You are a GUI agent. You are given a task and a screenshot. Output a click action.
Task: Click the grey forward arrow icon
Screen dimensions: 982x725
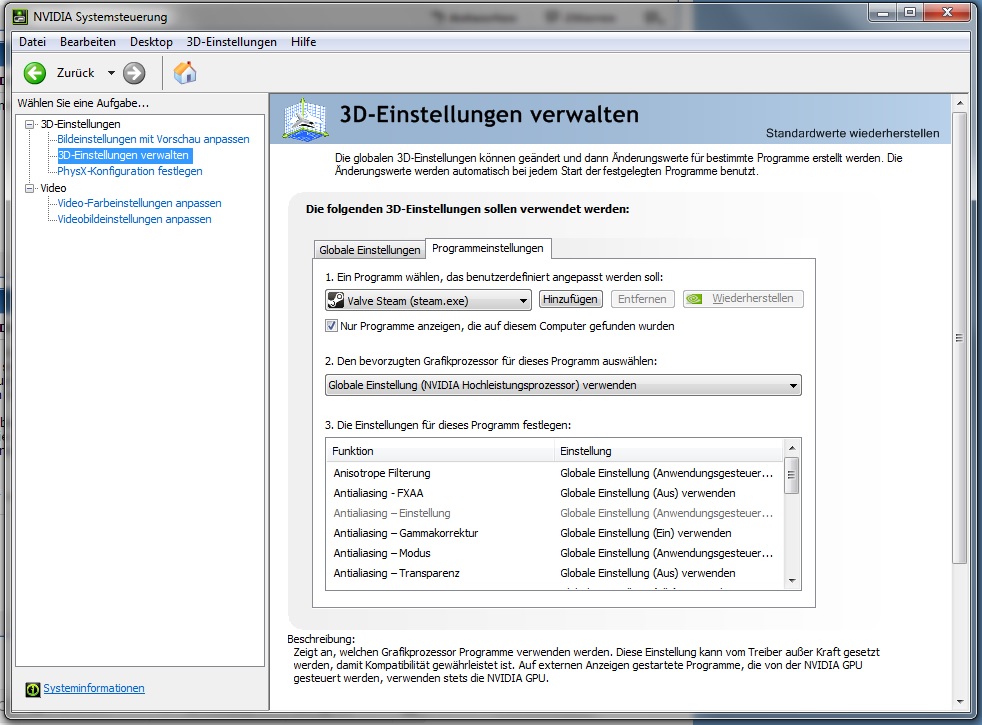133,73
